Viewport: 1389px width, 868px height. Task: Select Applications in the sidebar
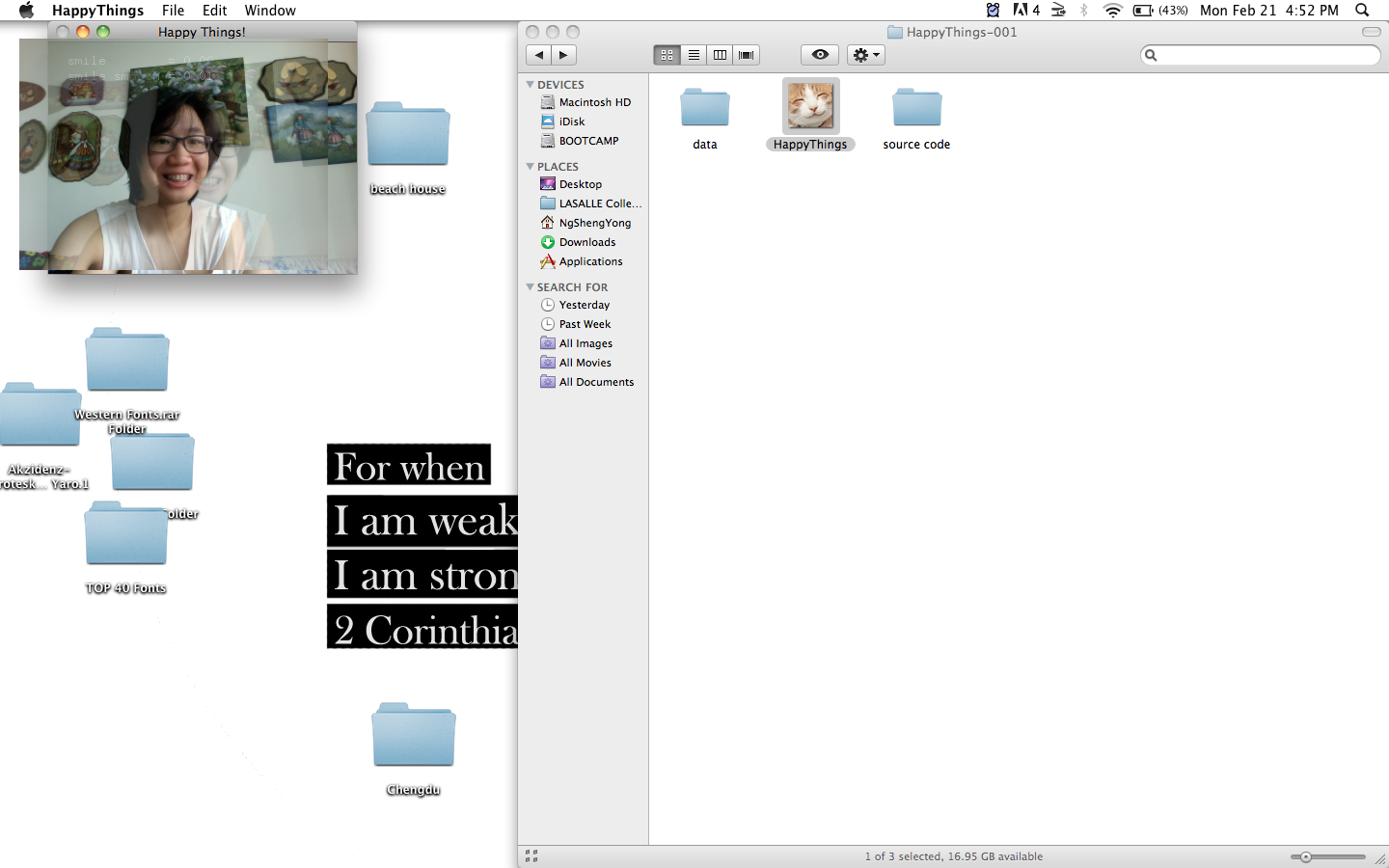click(x=590, y=261)
